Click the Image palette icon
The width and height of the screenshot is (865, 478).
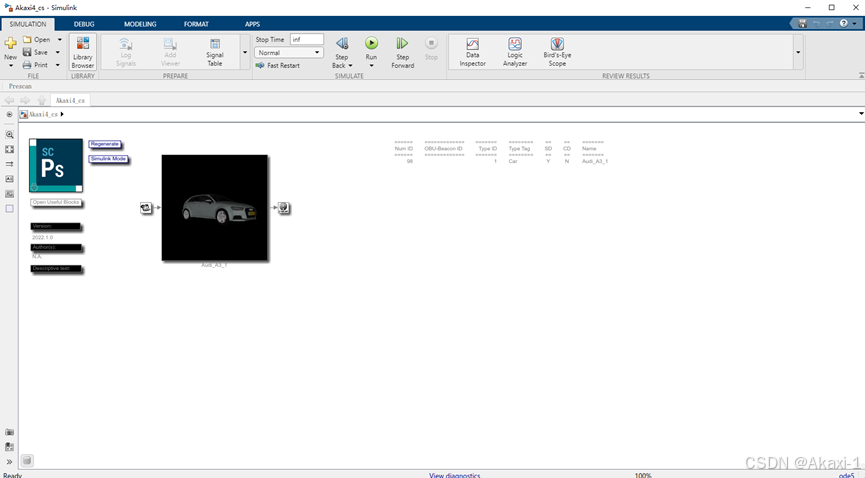[x=9, y=194]
